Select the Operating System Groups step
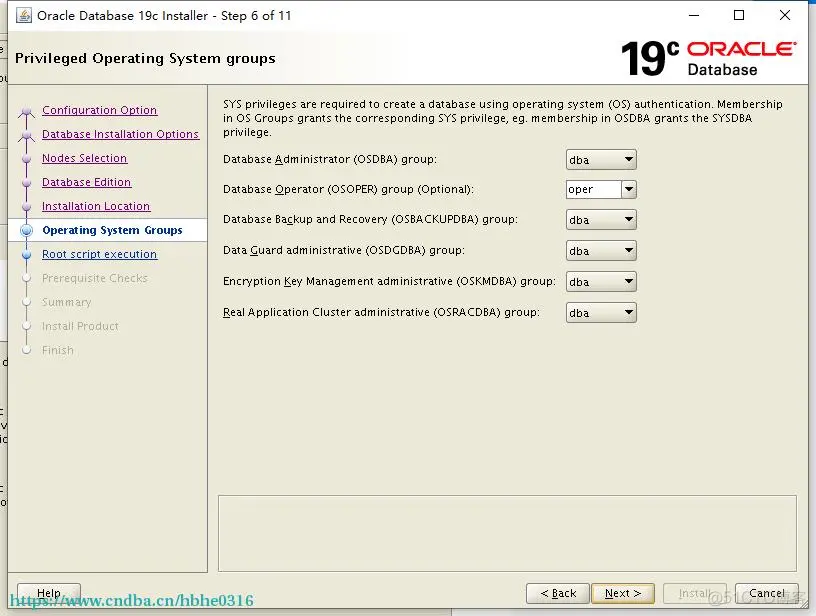The height and width of the screenshot is (616, 816). point(112,230)
